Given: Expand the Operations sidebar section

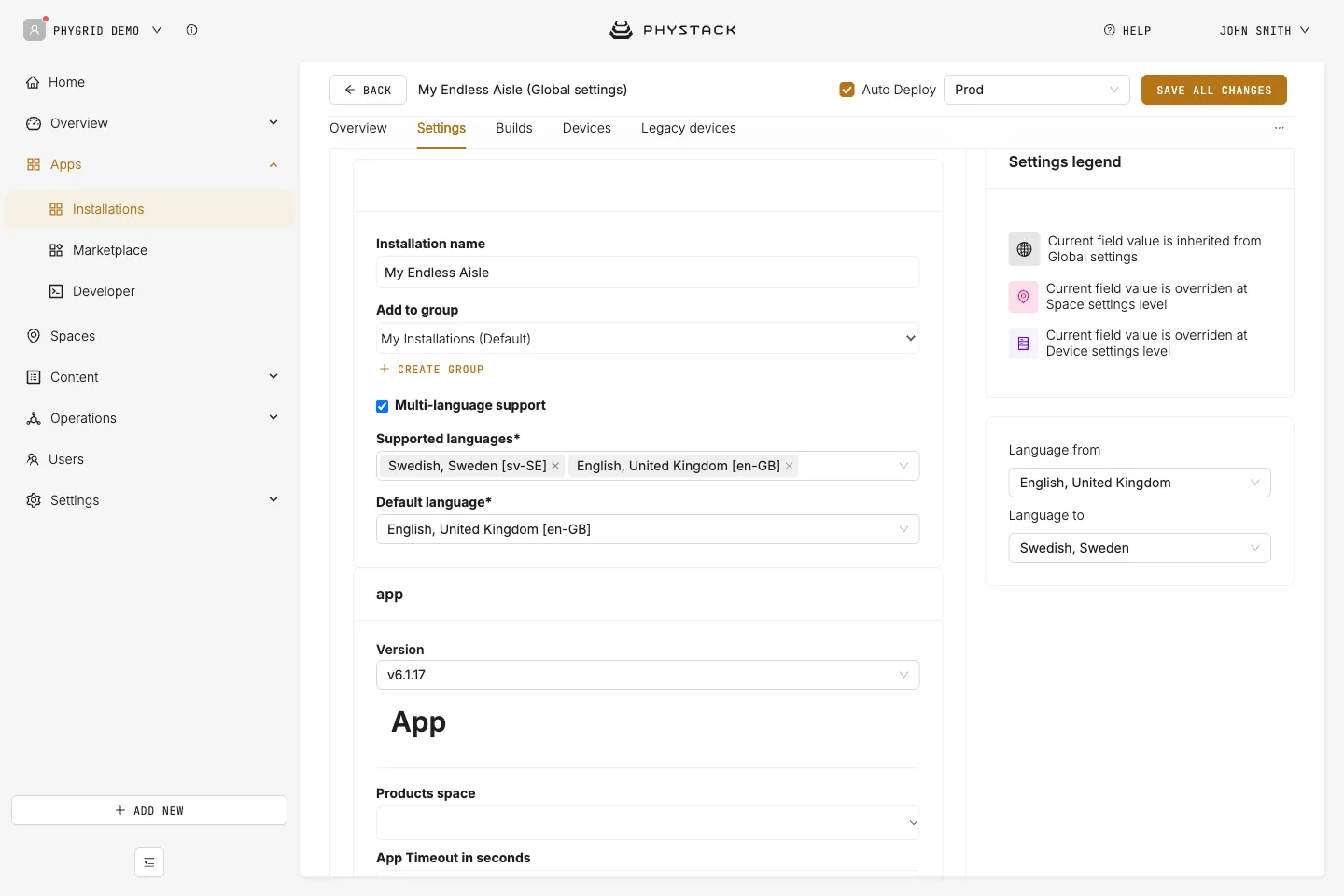Looking at the screenshot, I should coord(273,418).
